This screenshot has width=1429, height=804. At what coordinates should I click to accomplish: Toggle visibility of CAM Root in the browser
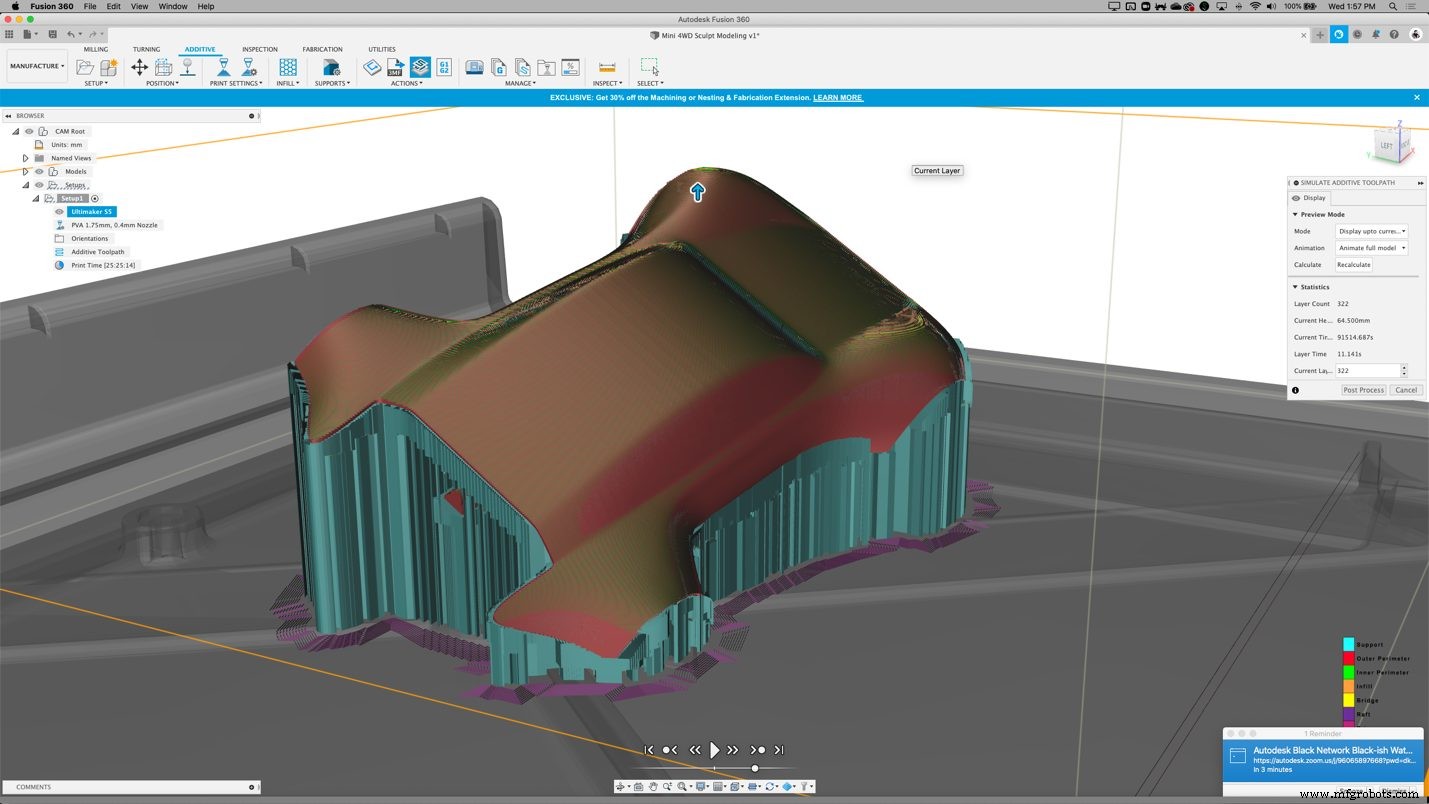[28, 131]
